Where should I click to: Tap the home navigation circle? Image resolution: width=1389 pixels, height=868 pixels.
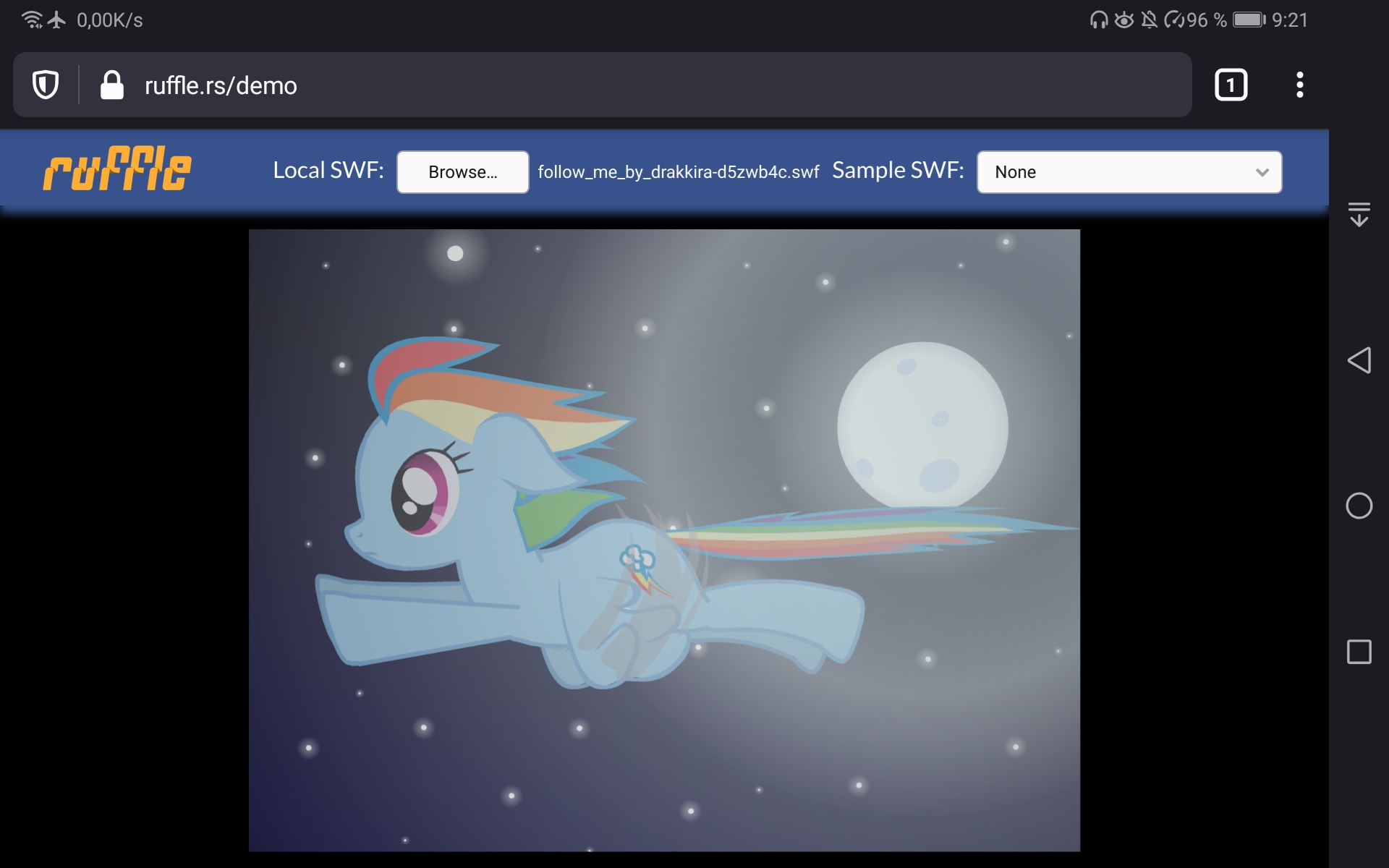point(1359,506)
